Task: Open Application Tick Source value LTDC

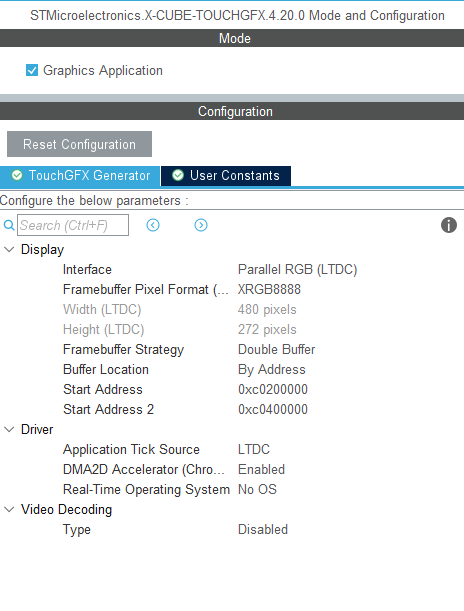Action: (x=254, y=449)
